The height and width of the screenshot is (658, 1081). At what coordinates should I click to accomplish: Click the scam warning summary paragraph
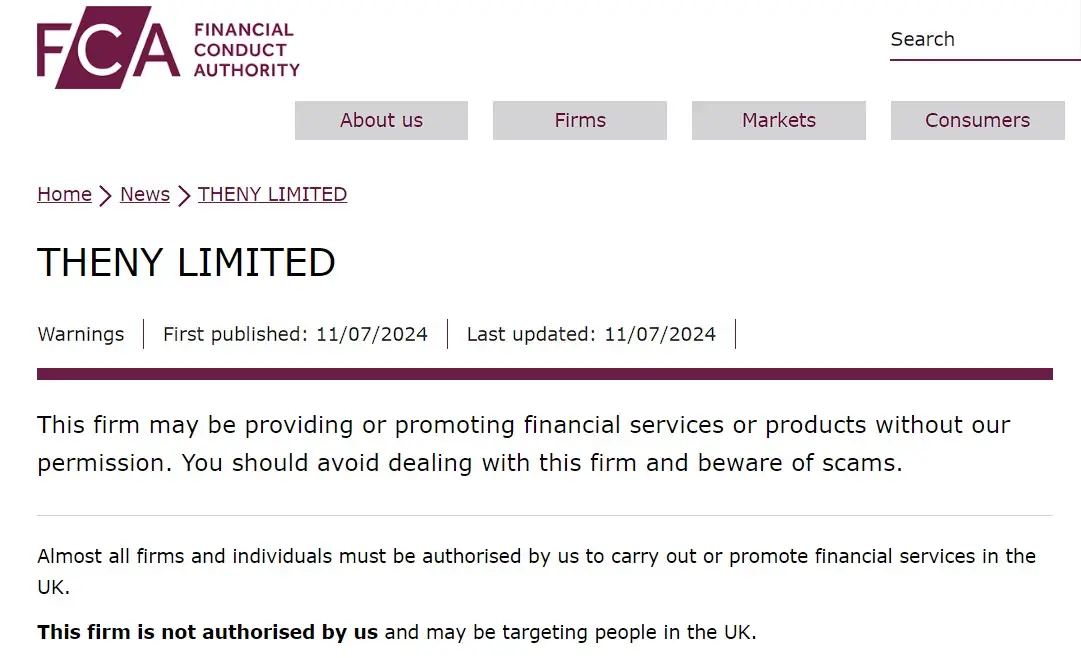[x=523, y=444]
